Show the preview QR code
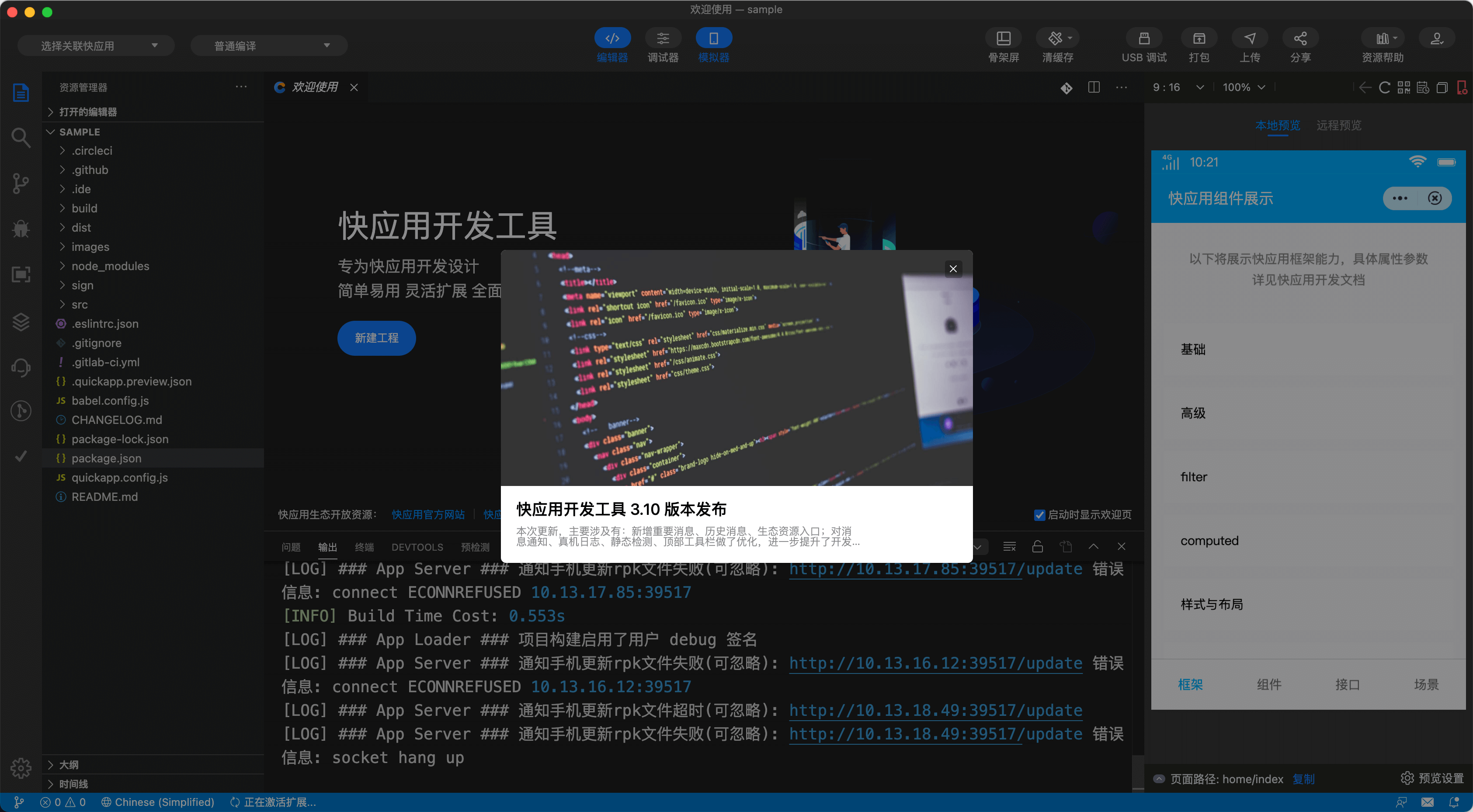The height and width of the screenshot is (812, 1473). [1404, 87]
